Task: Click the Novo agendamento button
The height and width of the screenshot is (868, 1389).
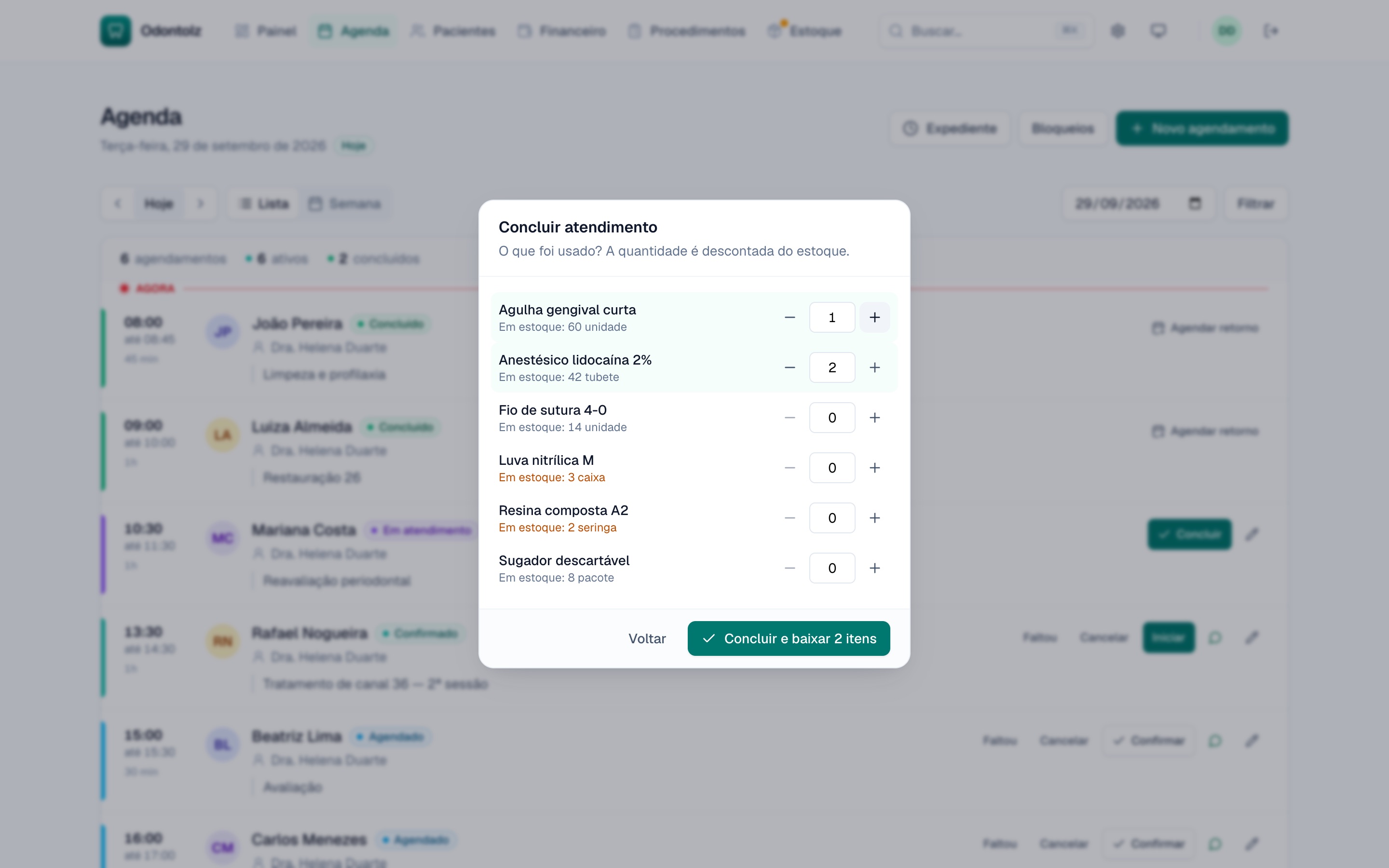Action: coord(1202,128)
